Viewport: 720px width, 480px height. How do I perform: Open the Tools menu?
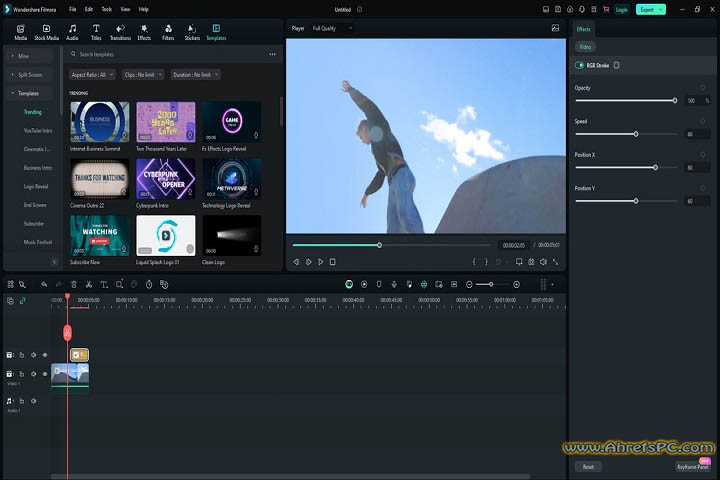pyautogui.click(x=107, y=9)
